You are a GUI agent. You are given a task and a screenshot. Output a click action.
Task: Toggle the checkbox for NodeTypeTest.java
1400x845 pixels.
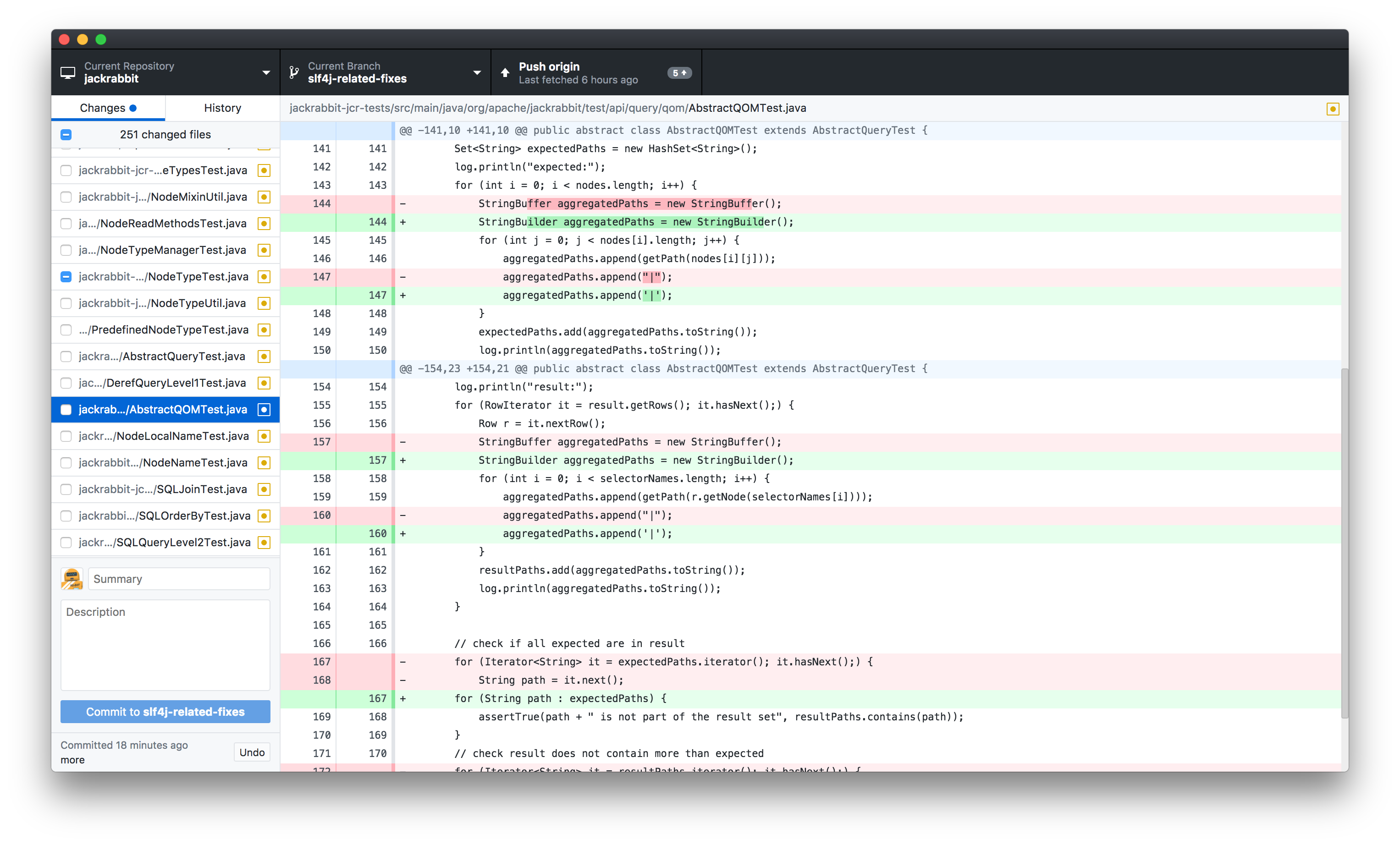pos(66,277)
